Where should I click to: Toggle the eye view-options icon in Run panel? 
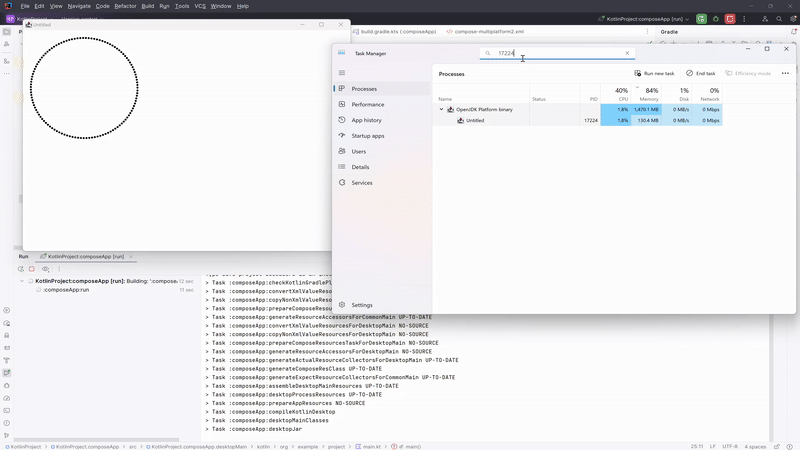click(x=46, y=269)
